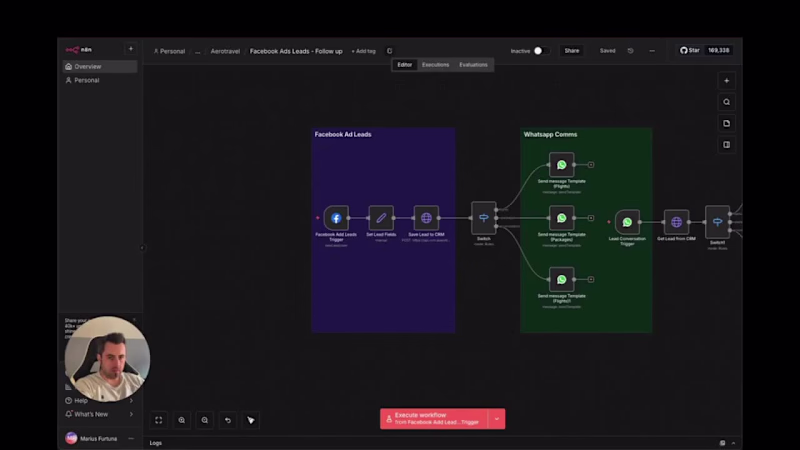Add node after Send message Template (Packages) output
800x450 pixels.
pyautogui.click(x=591, y=218)
